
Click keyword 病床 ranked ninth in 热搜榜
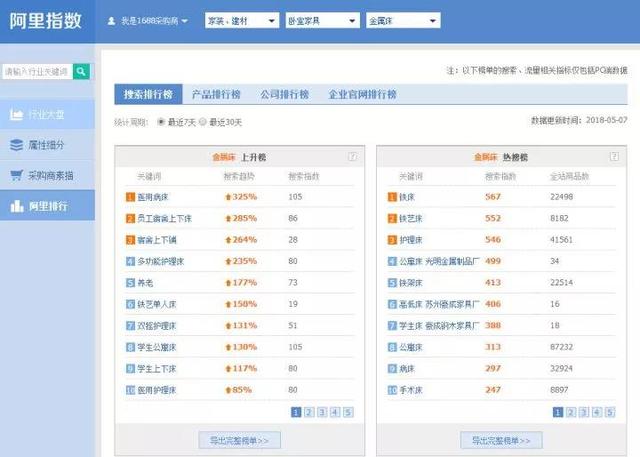point(407,369)
